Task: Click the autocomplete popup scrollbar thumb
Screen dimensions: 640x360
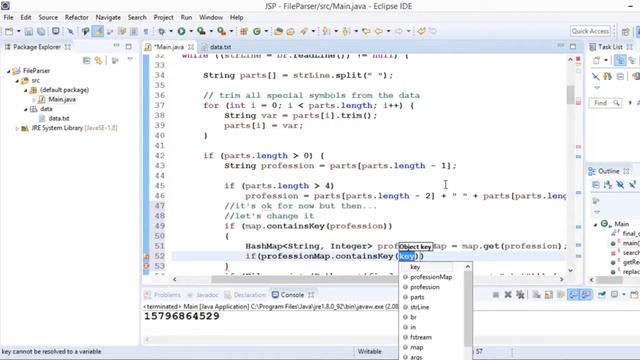Action: click(x=468, y=309)
